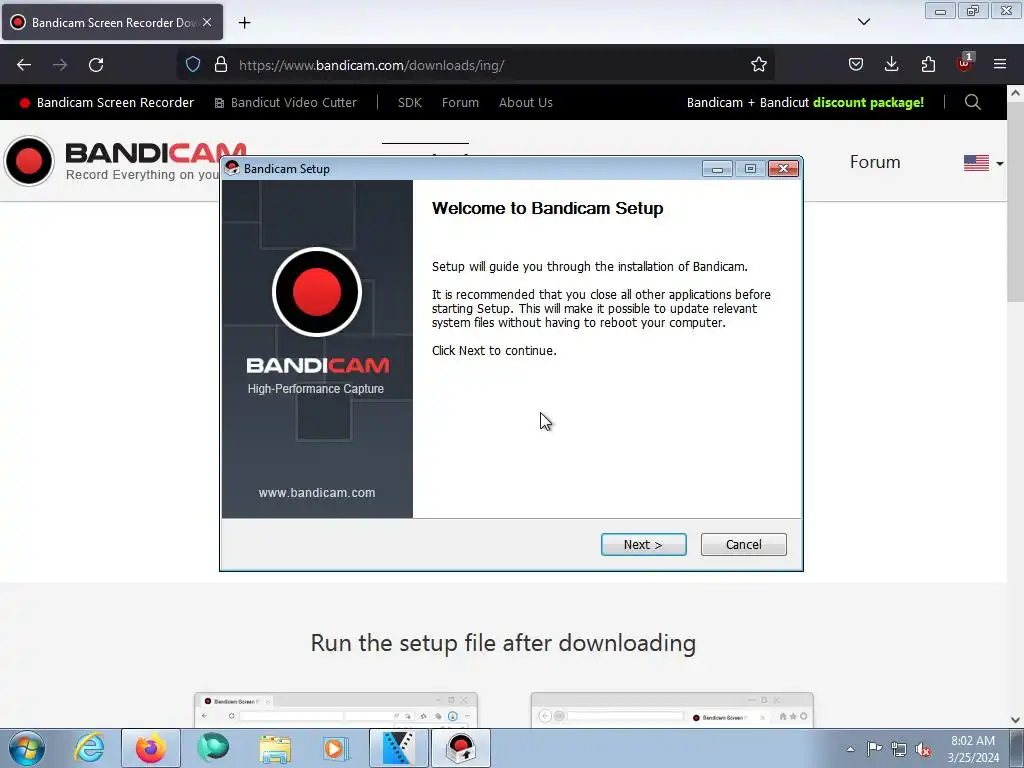Image resolution: width=1024 pixels, height=768 pixels.
Task: Bookmark this page with star icon
Action: 758,65
